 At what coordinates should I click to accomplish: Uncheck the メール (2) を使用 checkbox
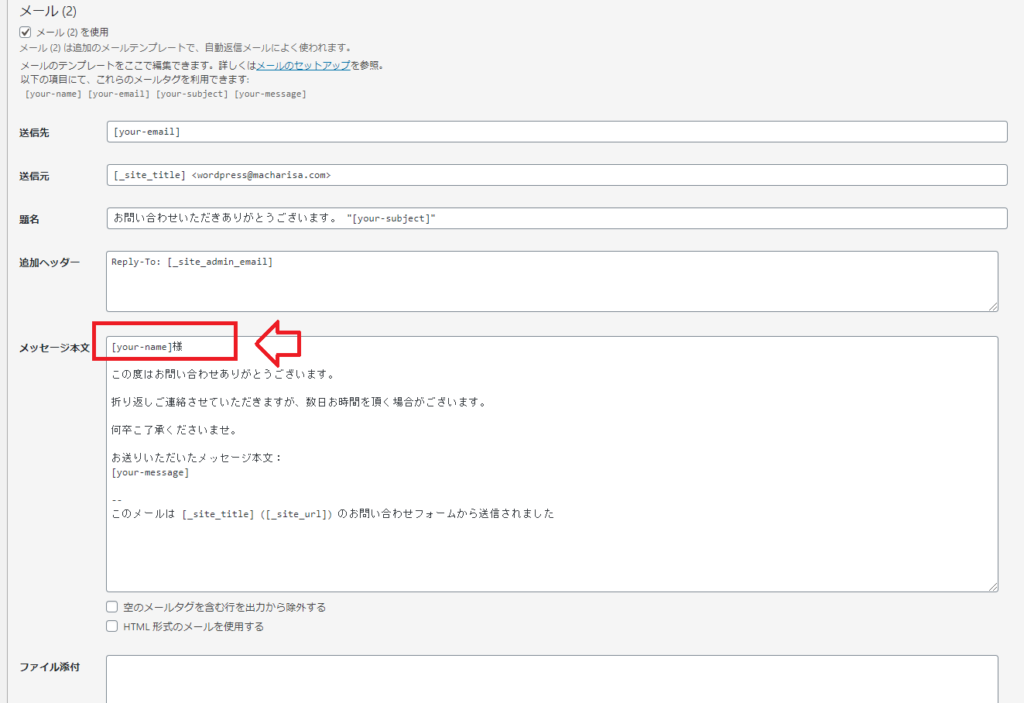(24, 31)
